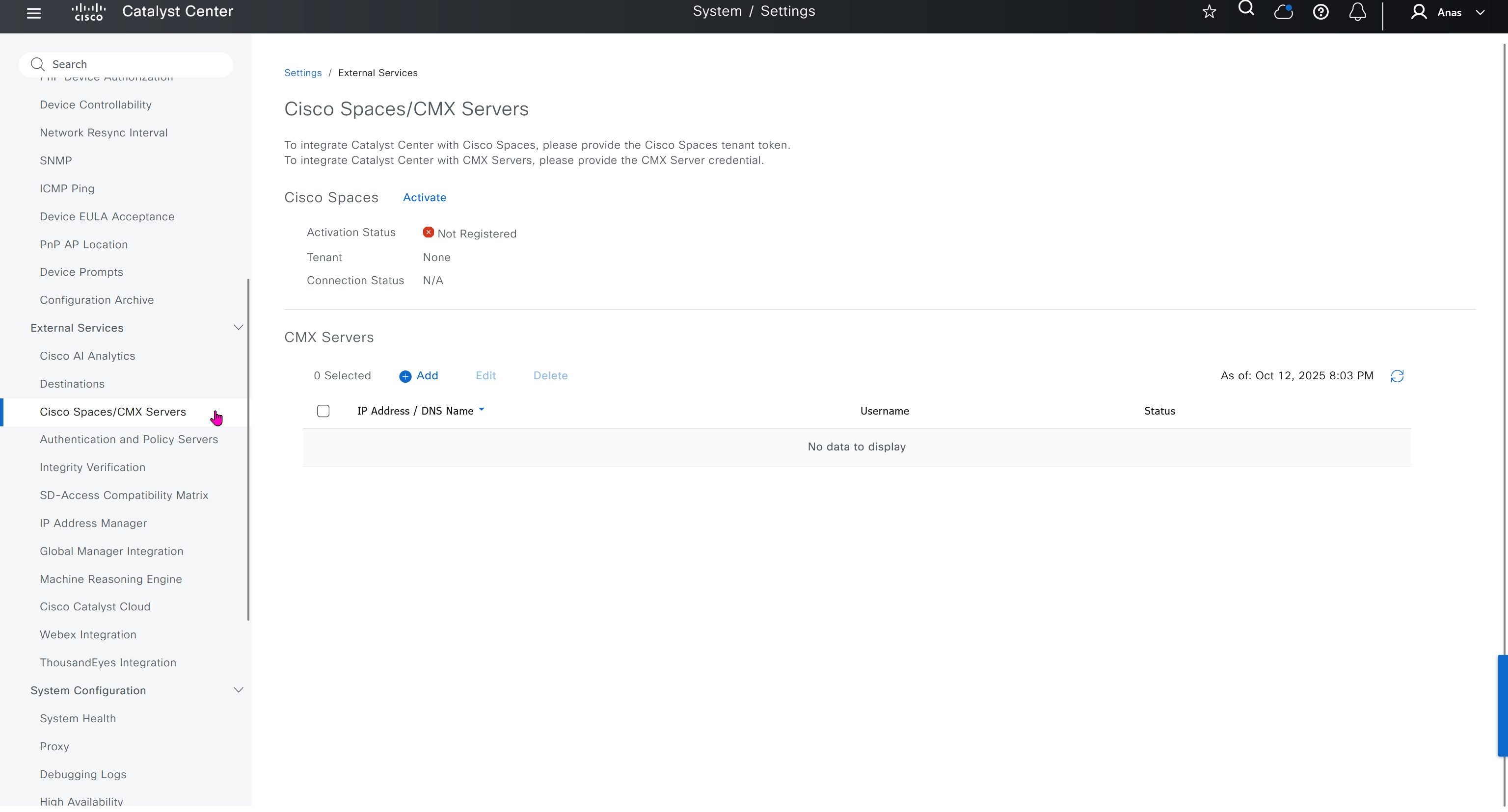Viewport: 1508px width, 812px height.
Task: Open Authentication and Policy Servers page
Action: pos(129,439)
